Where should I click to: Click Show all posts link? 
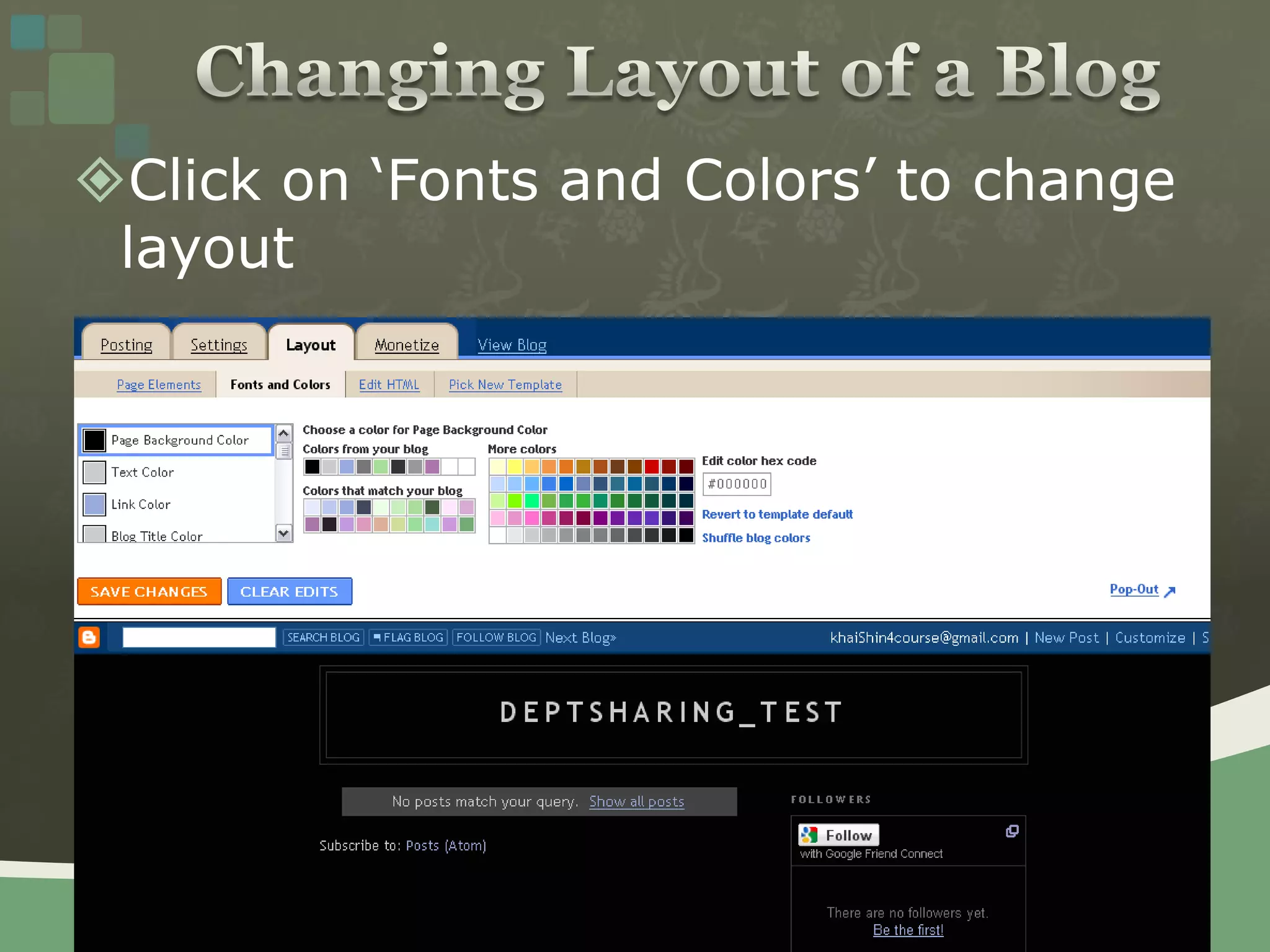636,801
